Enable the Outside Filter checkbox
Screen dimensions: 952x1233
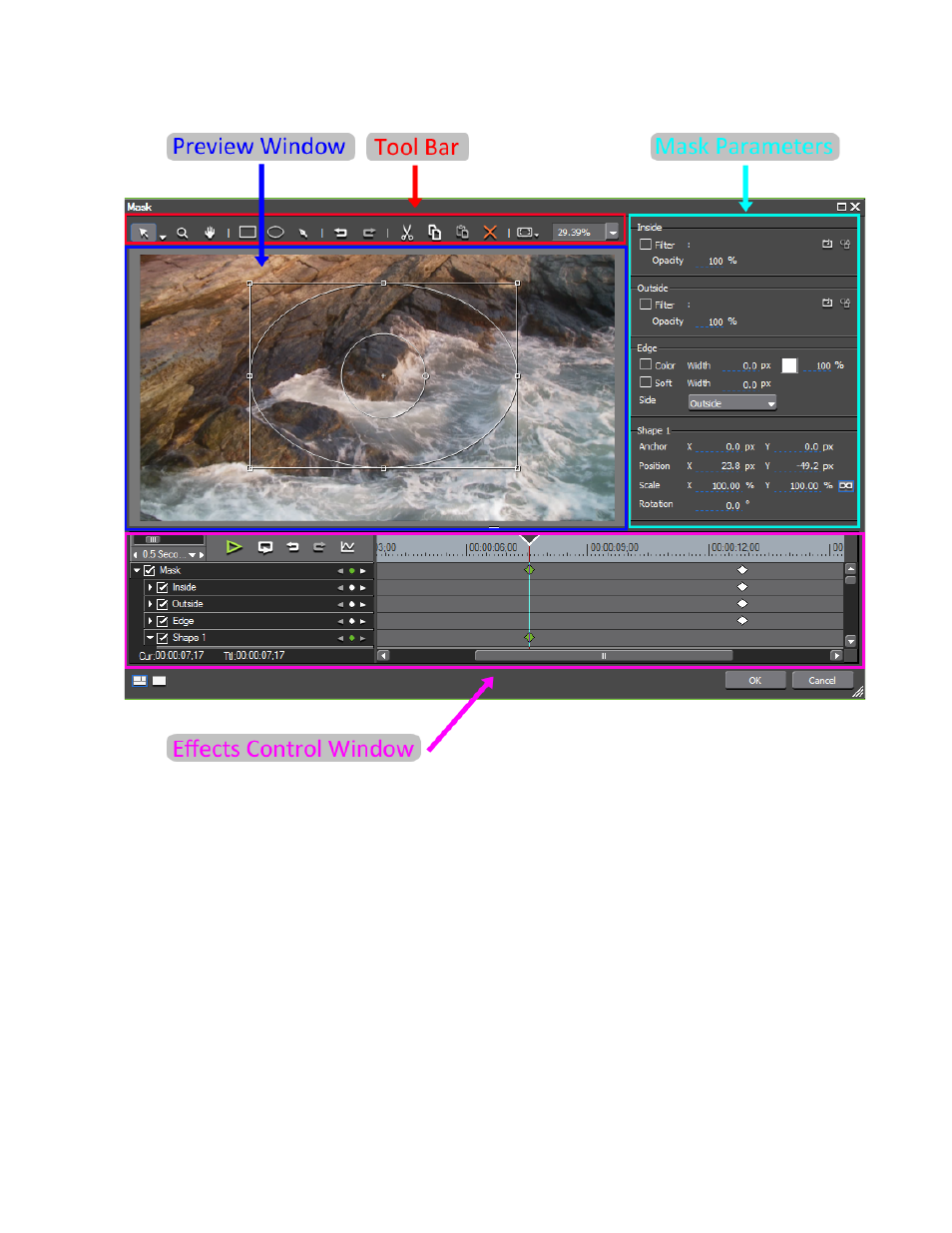click(x=646, y=305)
